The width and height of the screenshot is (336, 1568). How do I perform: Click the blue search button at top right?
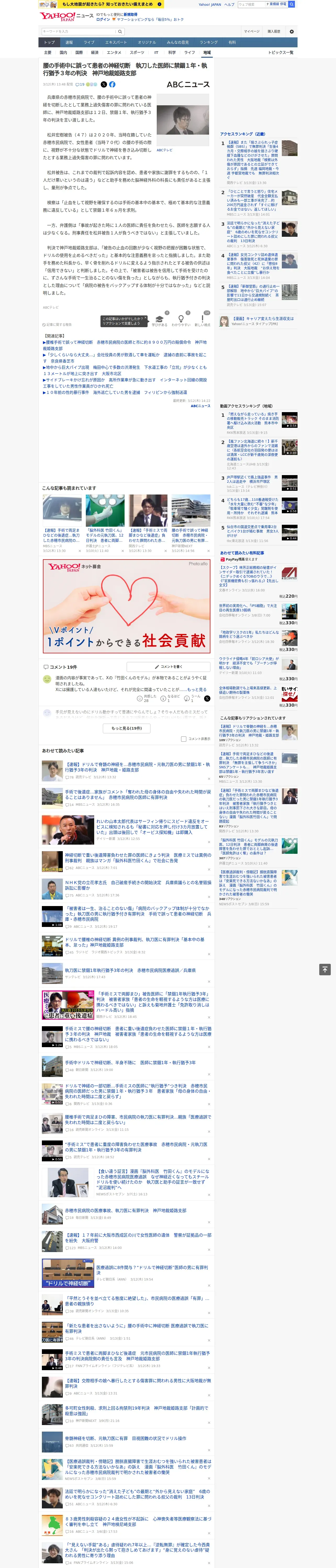click(x=292, y=4)
